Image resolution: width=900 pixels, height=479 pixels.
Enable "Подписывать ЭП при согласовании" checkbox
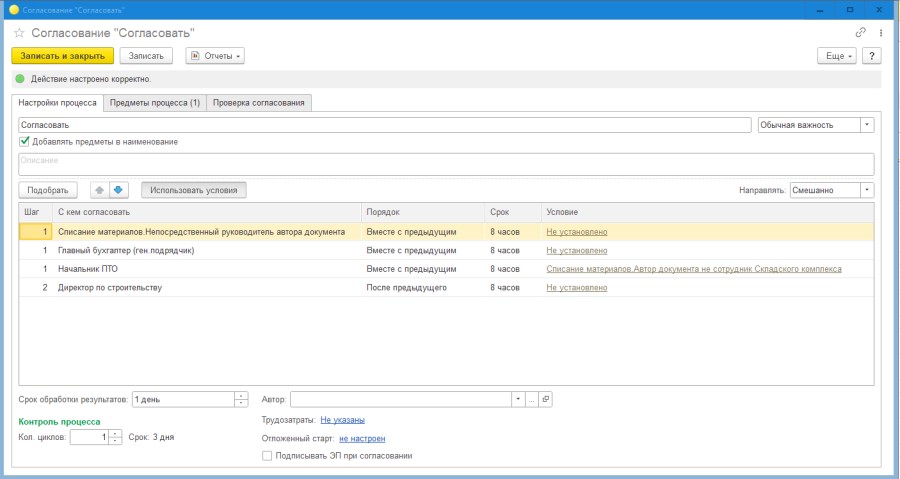[x=266, y=456]
